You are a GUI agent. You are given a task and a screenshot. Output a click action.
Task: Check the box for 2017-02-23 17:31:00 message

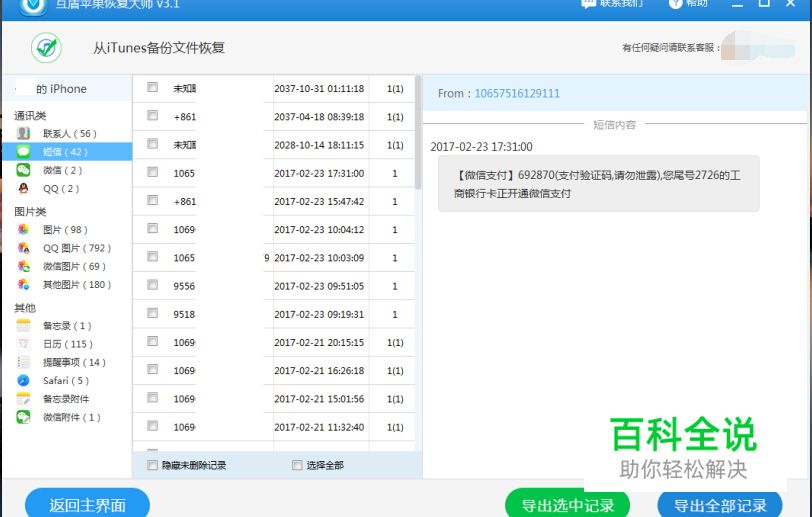pos(152,171)
